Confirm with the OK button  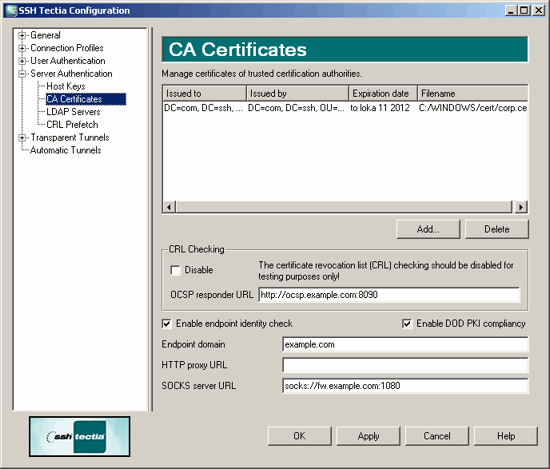click(x=300, y=436)
